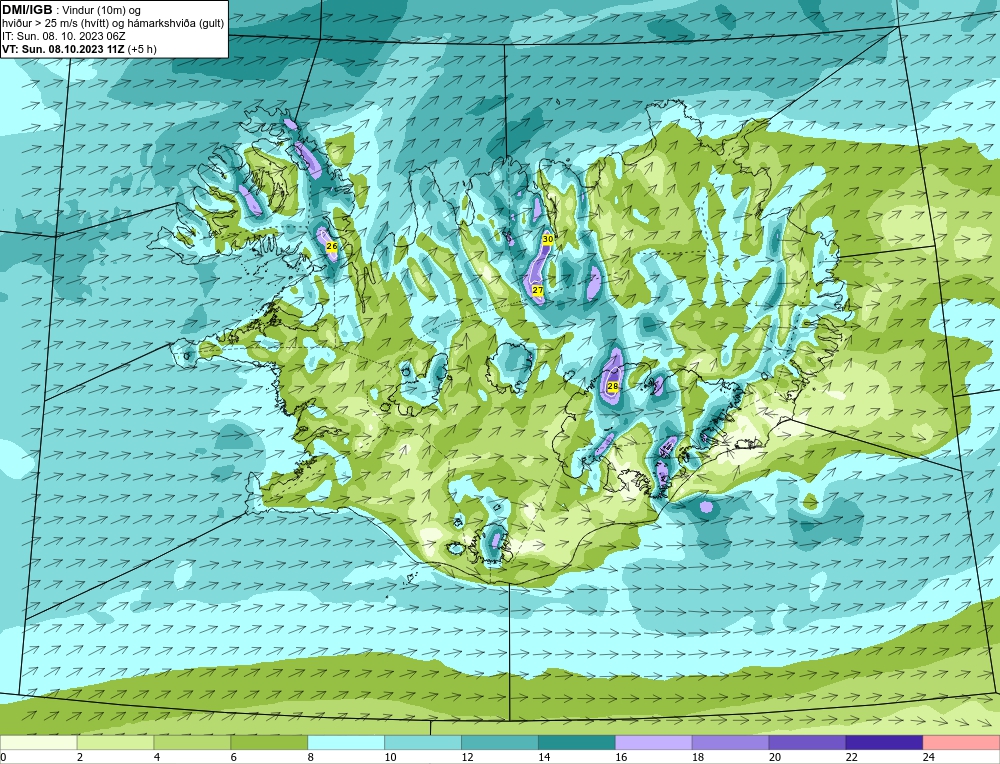Choose the medium teal 12–14 m/s legend swatch

point(500,742)
